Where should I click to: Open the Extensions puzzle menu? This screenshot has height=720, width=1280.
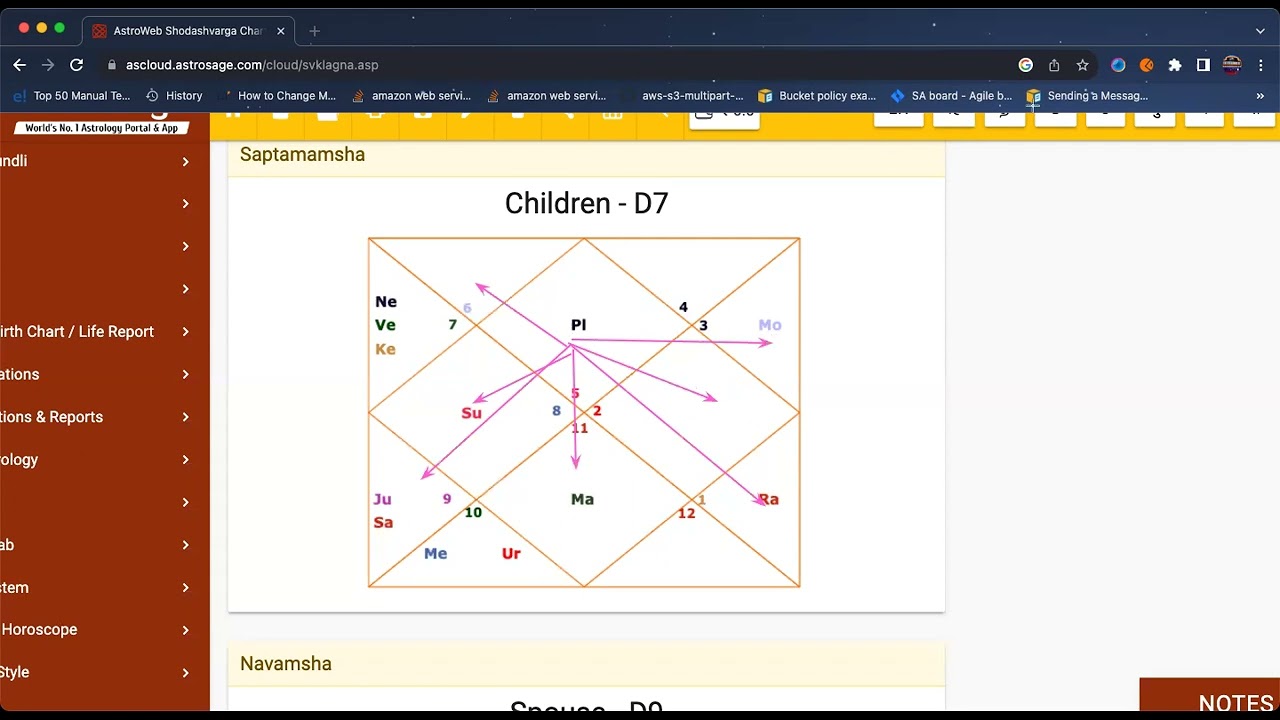(1175, 65)
